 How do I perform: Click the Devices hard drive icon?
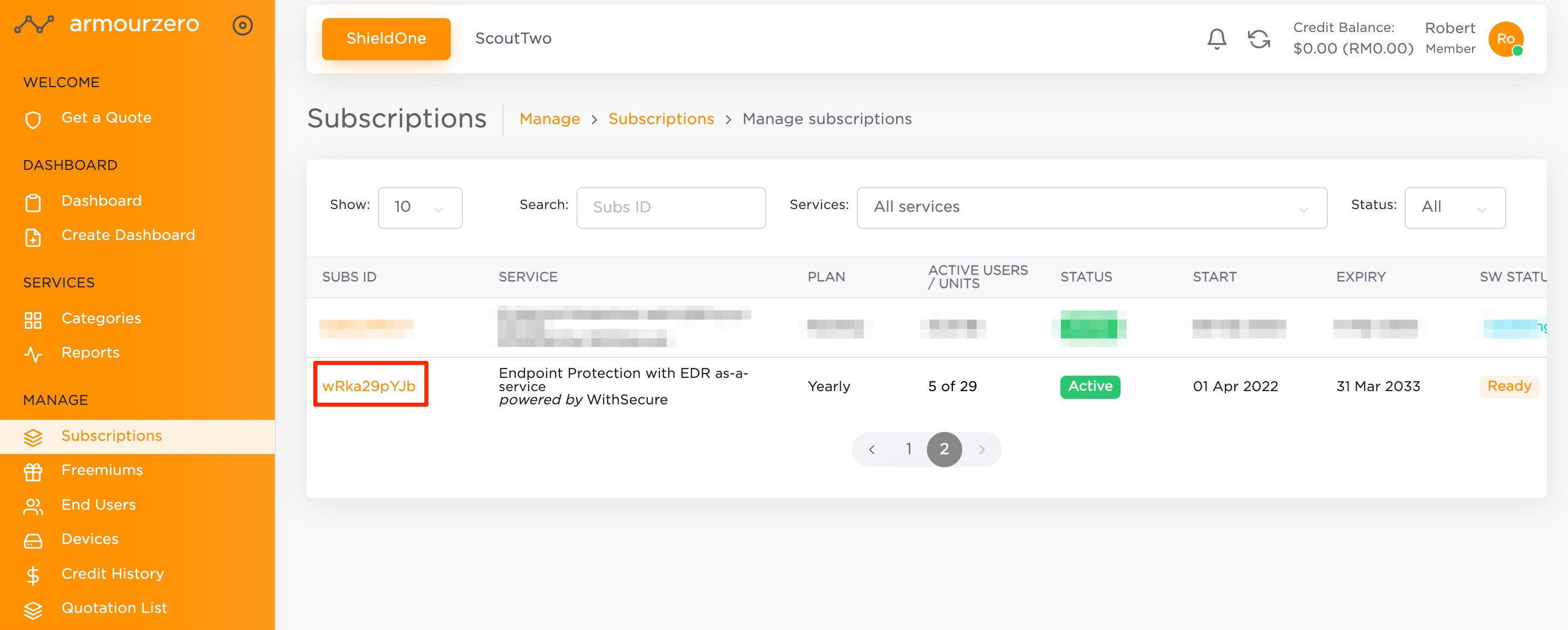pyautogui.click(x=33, y=540)
